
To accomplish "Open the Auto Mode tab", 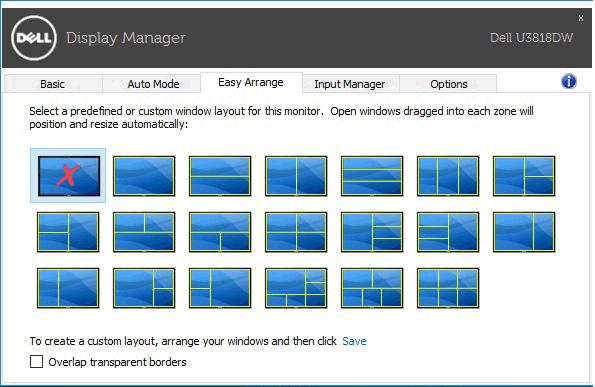I will 153,84.
